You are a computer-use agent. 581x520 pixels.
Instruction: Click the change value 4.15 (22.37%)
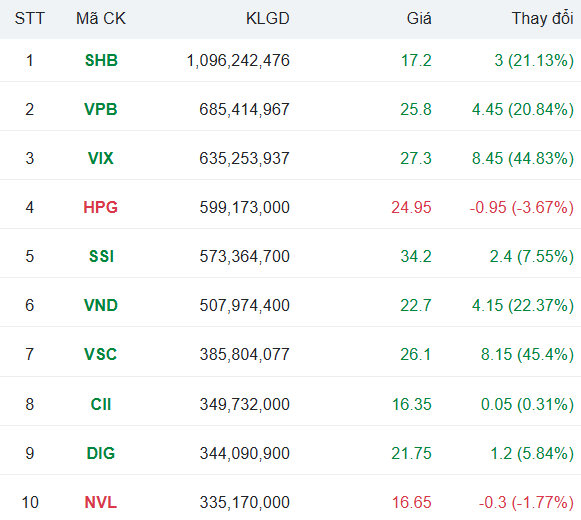[523, 305]
